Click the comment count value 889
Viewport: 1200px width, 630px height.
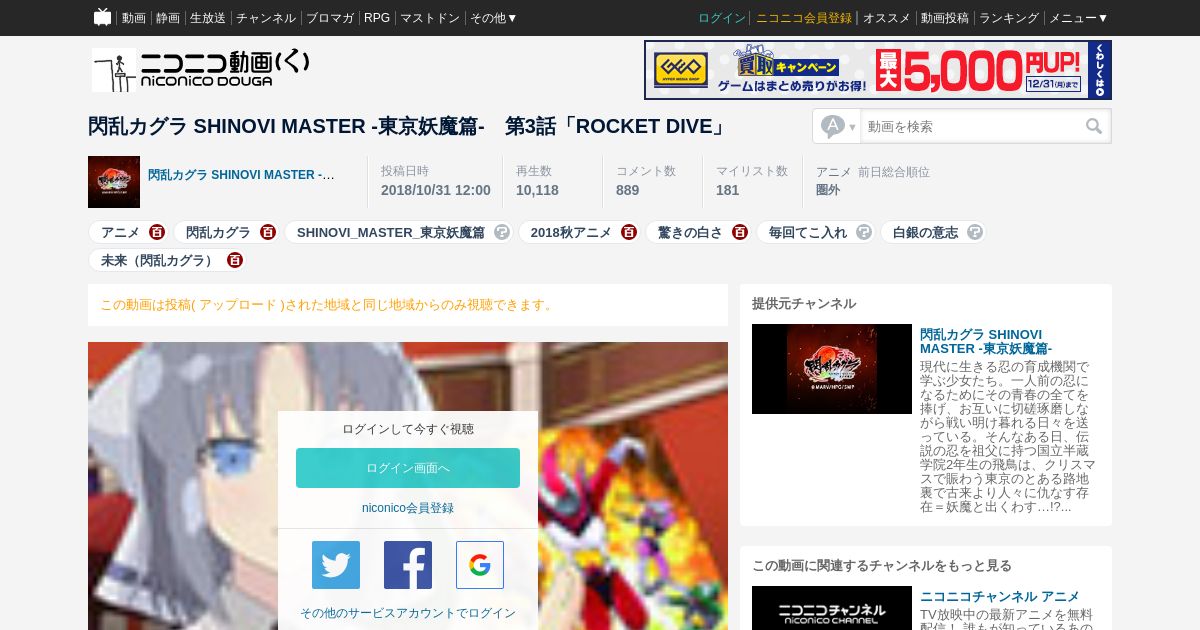pos(627,190)
